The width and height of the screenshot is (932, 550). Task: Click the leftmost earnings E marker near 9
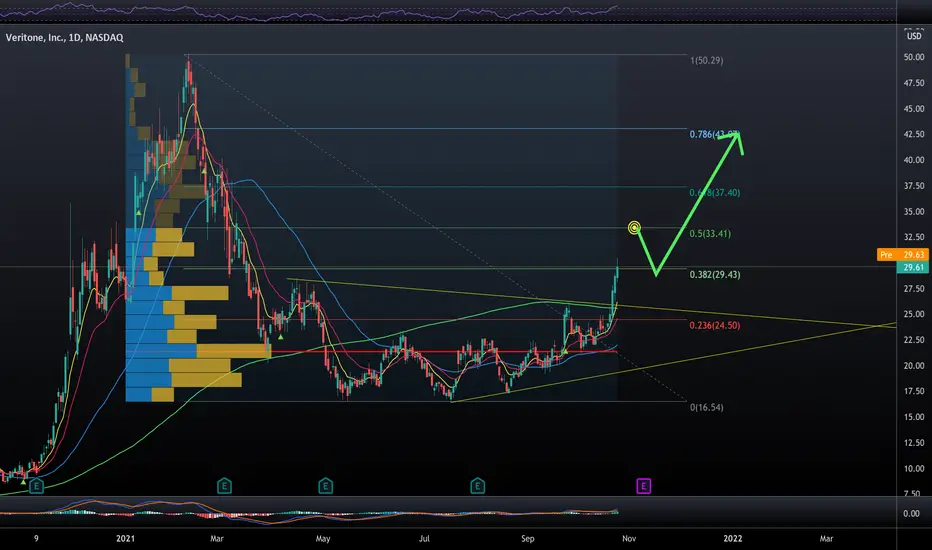tap(36, 486)
